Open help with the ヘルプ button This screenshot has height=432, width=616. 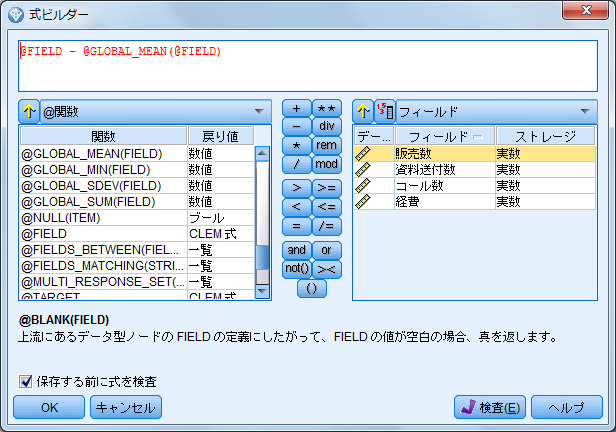(x=566, y=407)
